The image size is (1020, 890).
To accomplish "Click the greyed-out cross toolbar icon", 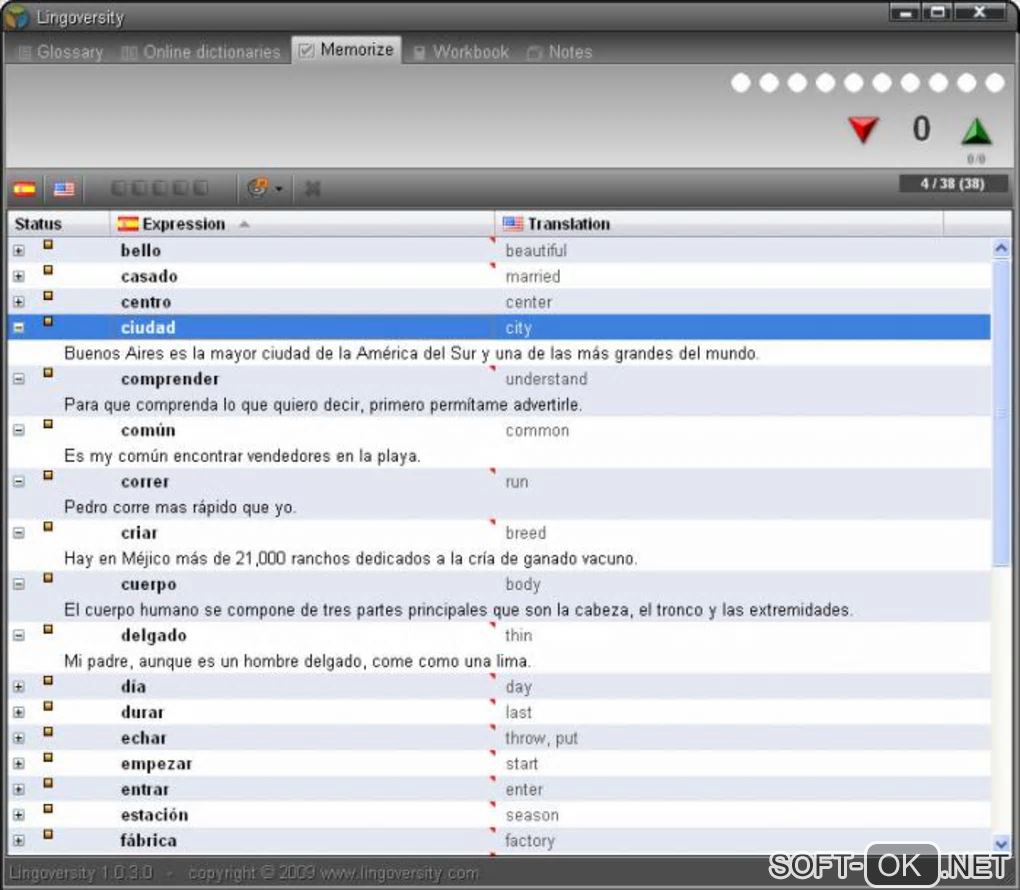I will (312, 189).
